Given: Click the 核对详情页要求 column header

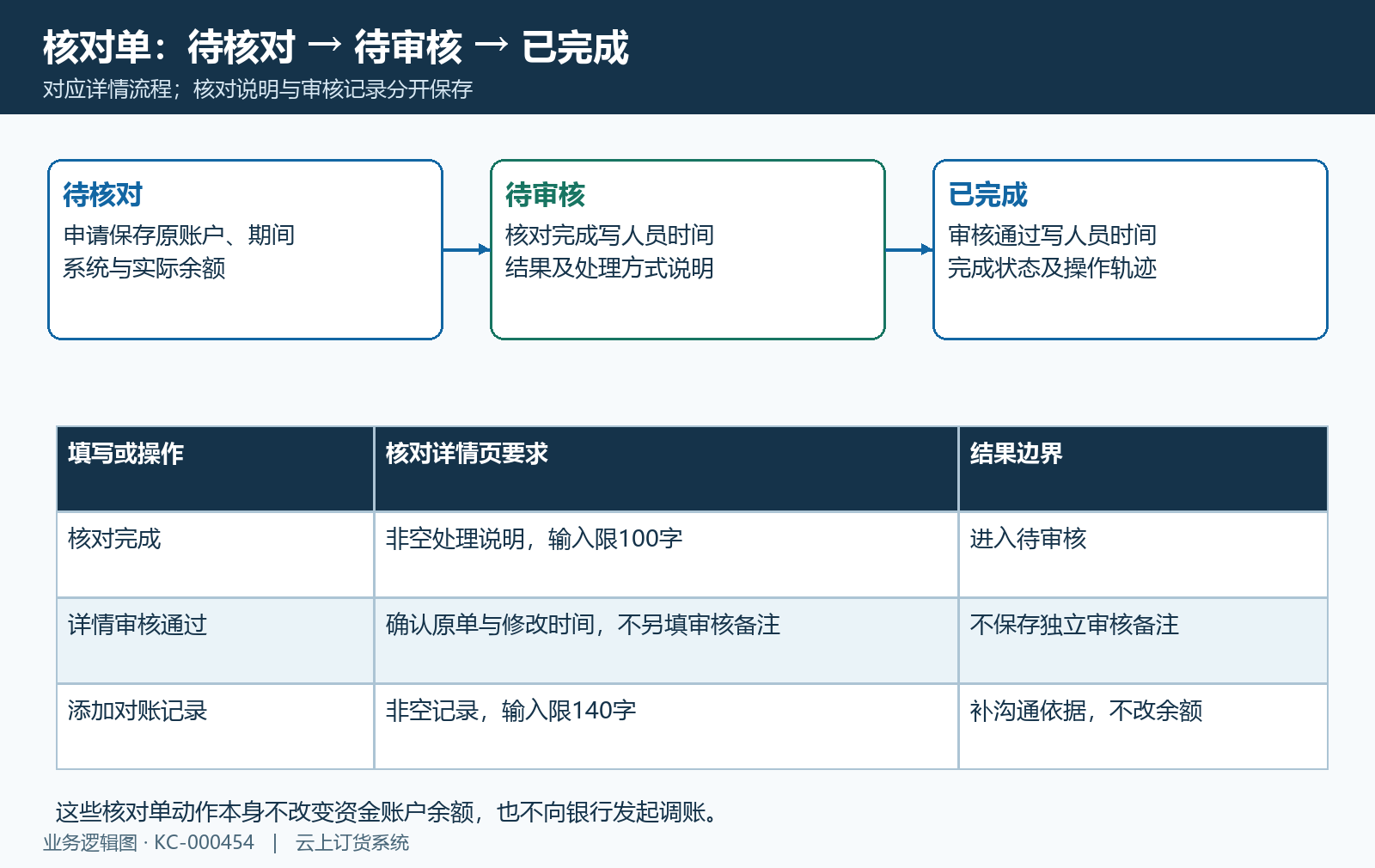Looking at the screenshot, I should [666, 468].
